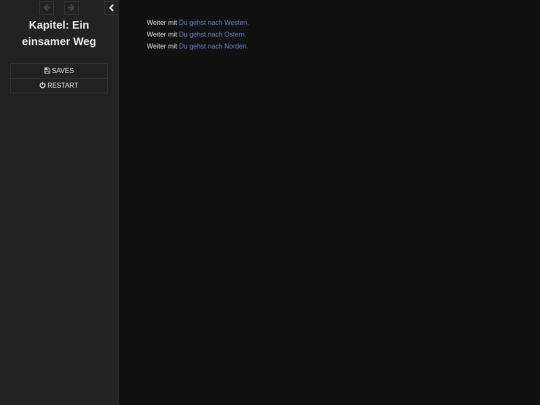Go forward in story history arrow
The width and height of the screenshot is (540, 405).
coord(71,8)
